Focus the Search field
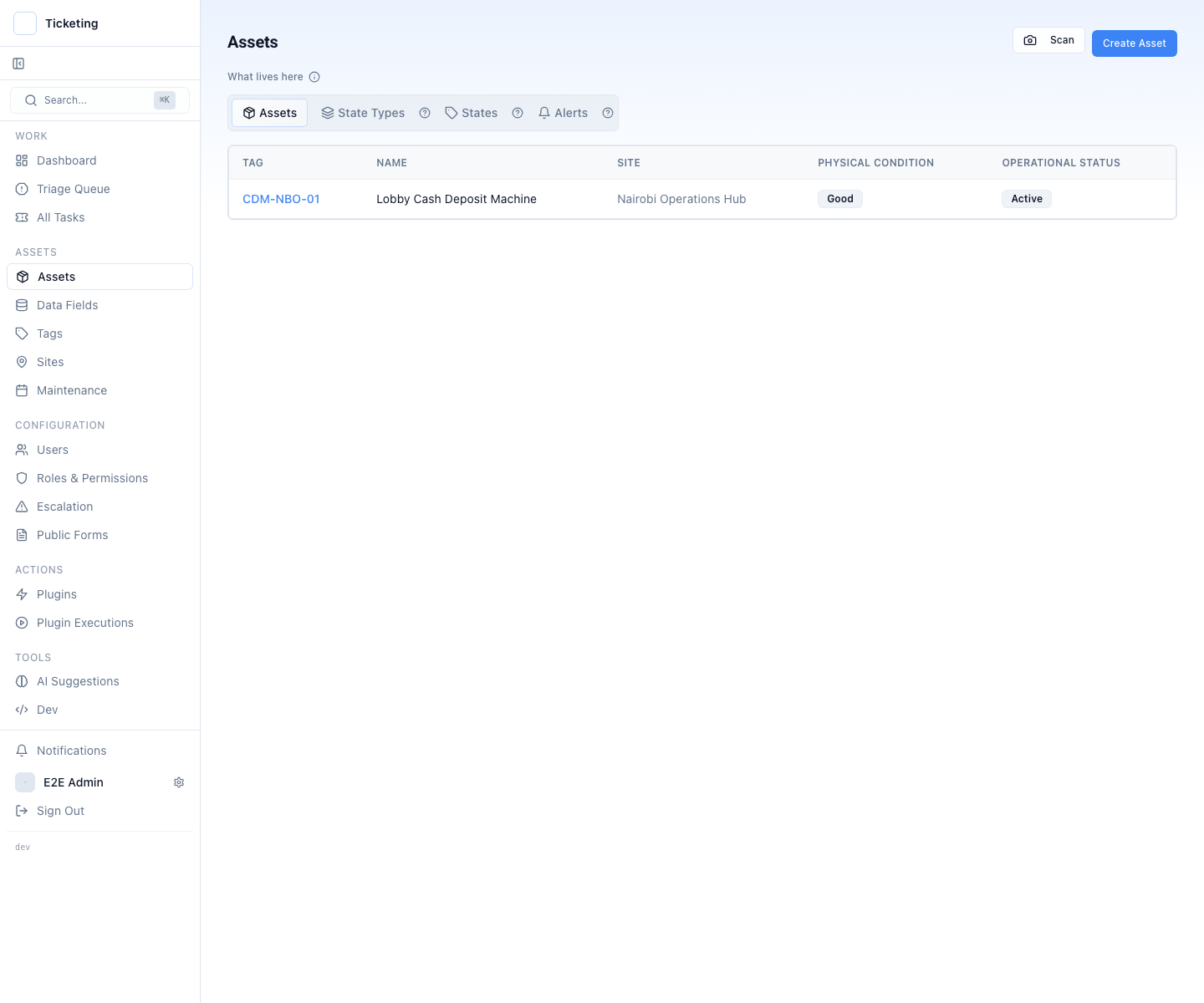 (x=99, y=100)
